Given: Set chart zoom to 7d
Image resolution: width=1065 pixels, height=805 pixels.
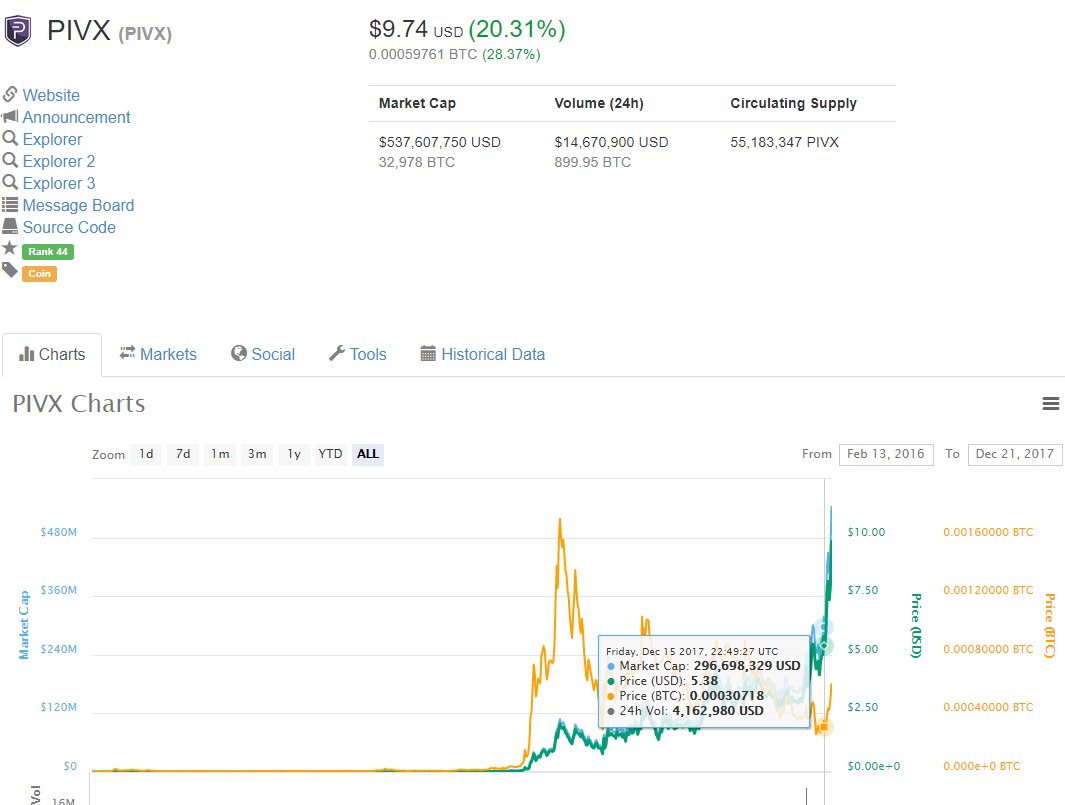Looking at the screenshot, I should click(183, 454).
